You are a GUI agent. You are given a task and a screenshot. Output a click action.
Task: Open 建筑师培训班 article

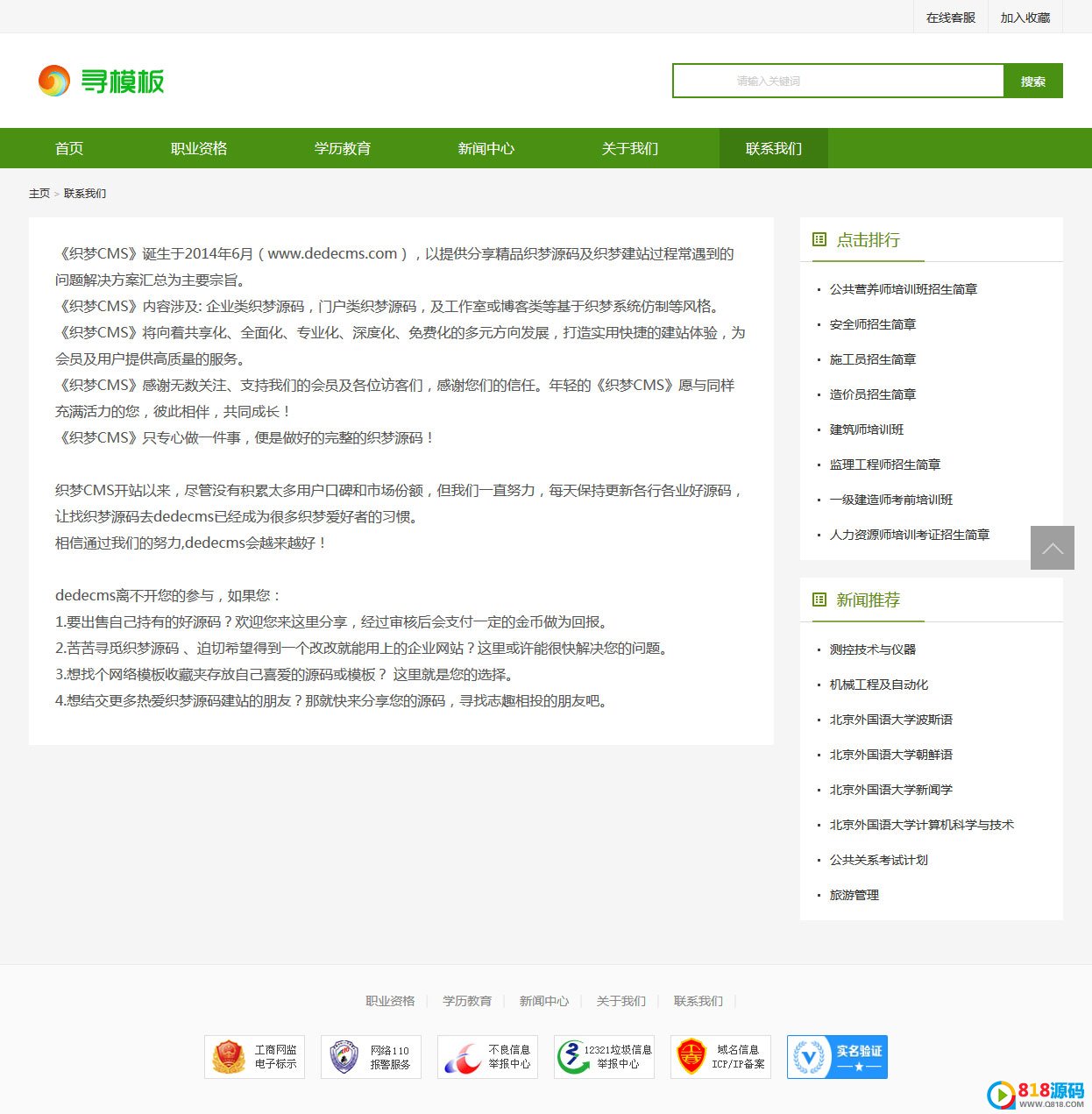867,429
